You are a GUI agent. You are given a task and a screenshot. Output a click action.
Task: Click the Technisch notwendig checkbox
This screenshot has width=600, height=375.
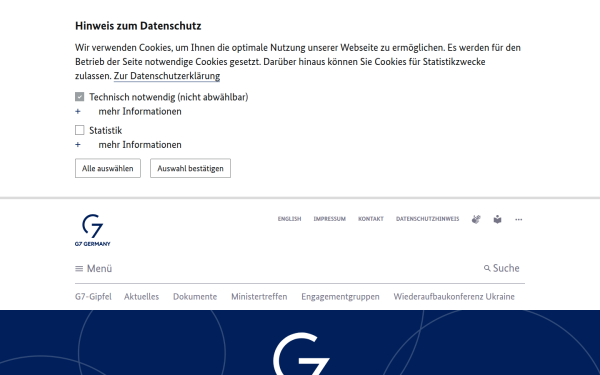[80, 97]
